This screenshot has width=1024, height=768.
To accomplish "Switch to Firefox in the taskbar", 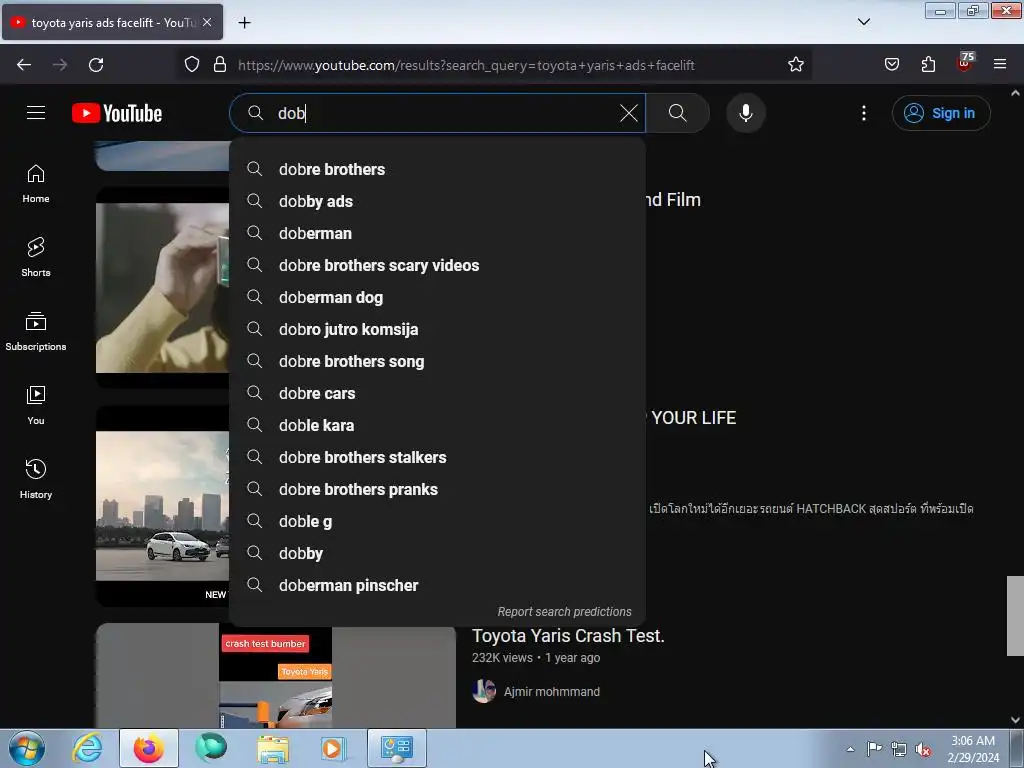I will click(149, 748).
